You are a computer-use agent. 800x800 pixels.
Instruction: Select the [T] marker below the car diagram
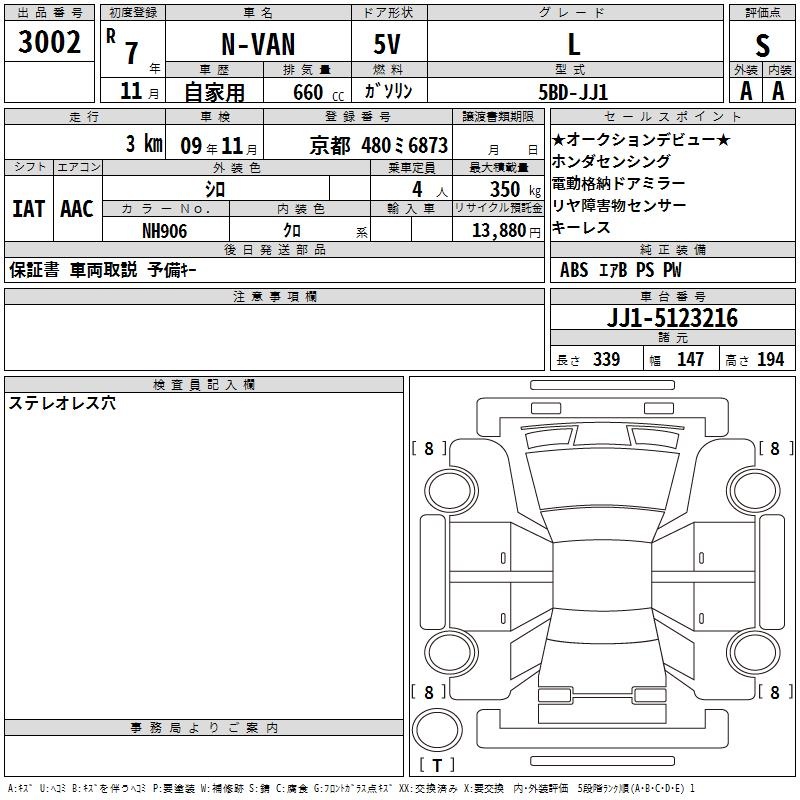pos(437,766)
